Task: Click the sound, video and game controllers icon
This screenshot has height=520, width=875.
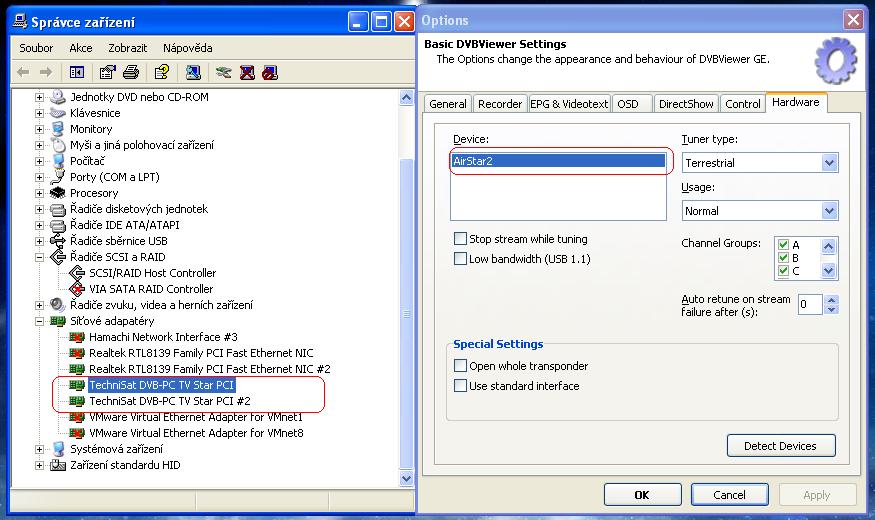Action: [57, 305]
